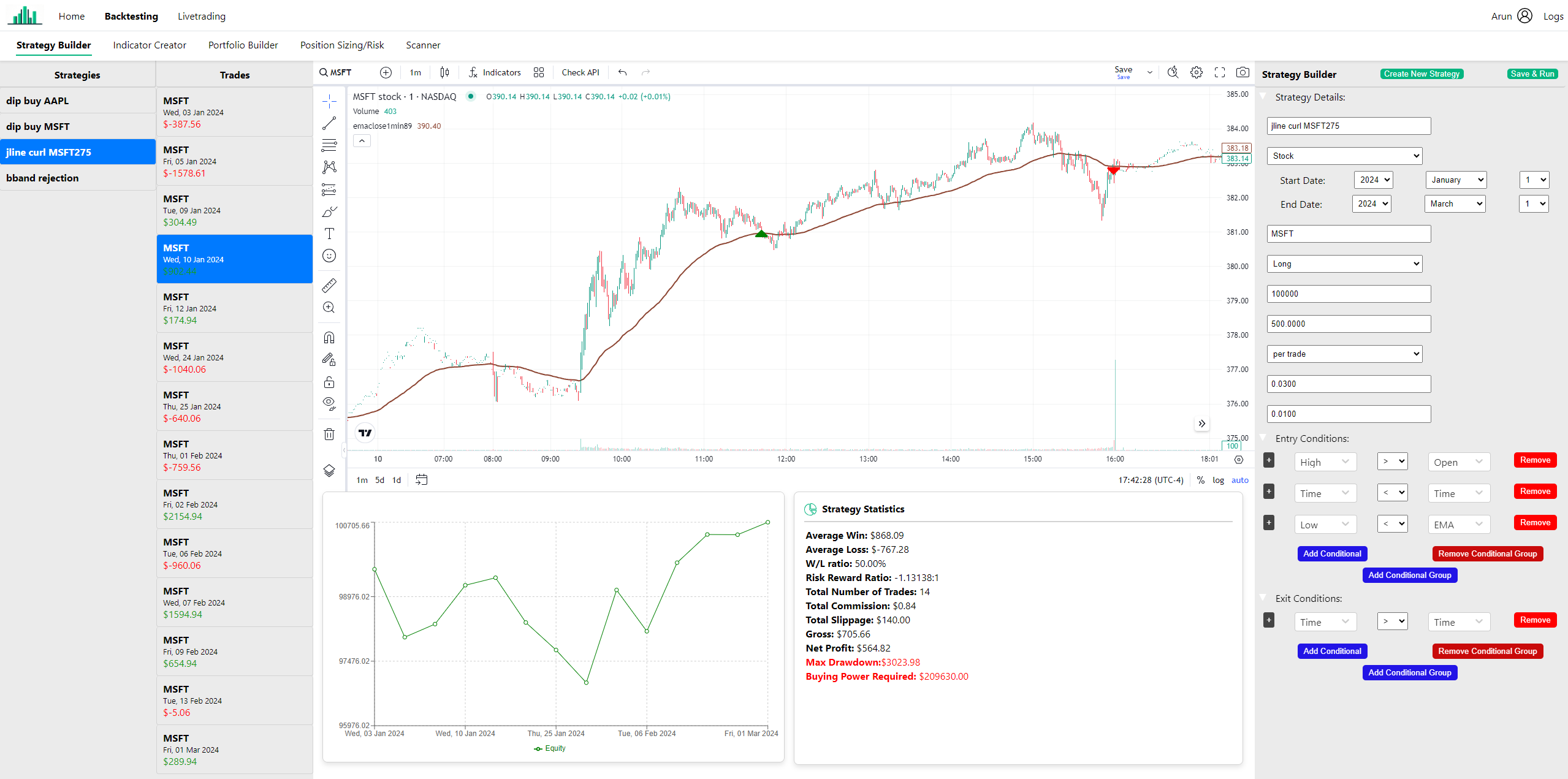This screenshot has height=779, width=1568.
Task: Open the Indicators menu
Action: [x=495, y=72]
